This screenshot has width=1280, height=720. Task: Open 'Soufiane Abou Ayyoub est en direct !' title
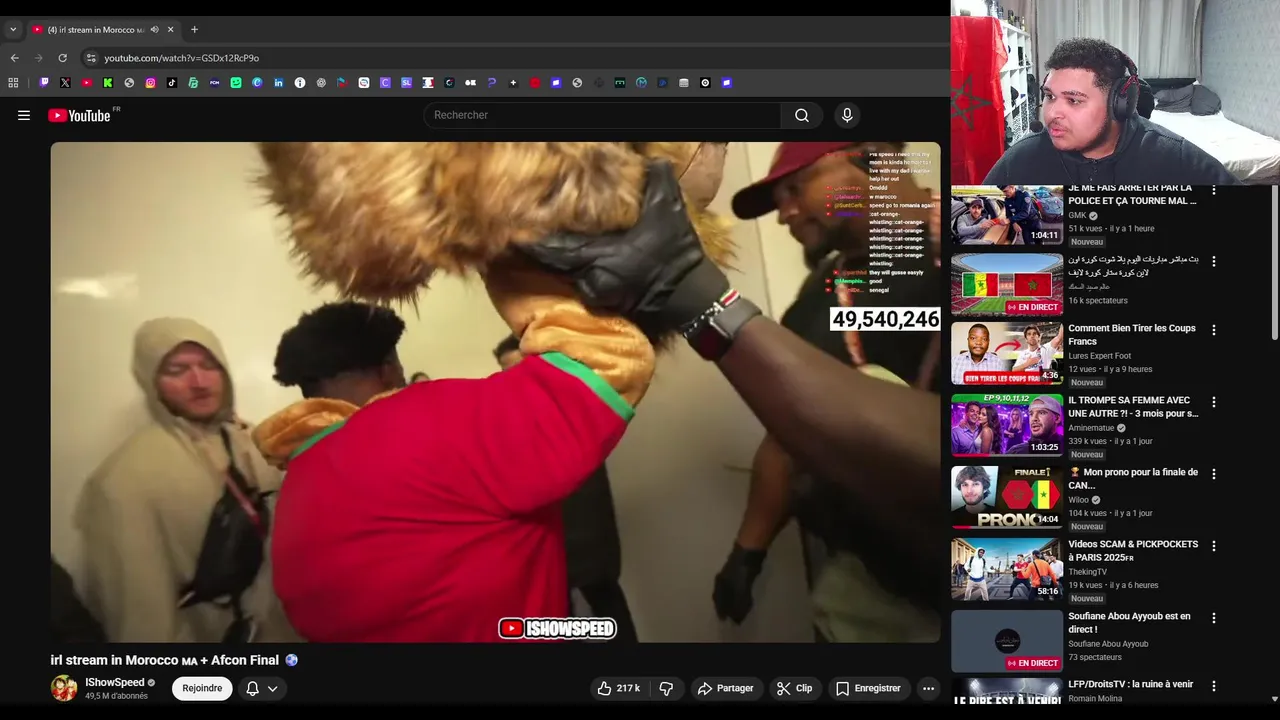point(1129,623)
